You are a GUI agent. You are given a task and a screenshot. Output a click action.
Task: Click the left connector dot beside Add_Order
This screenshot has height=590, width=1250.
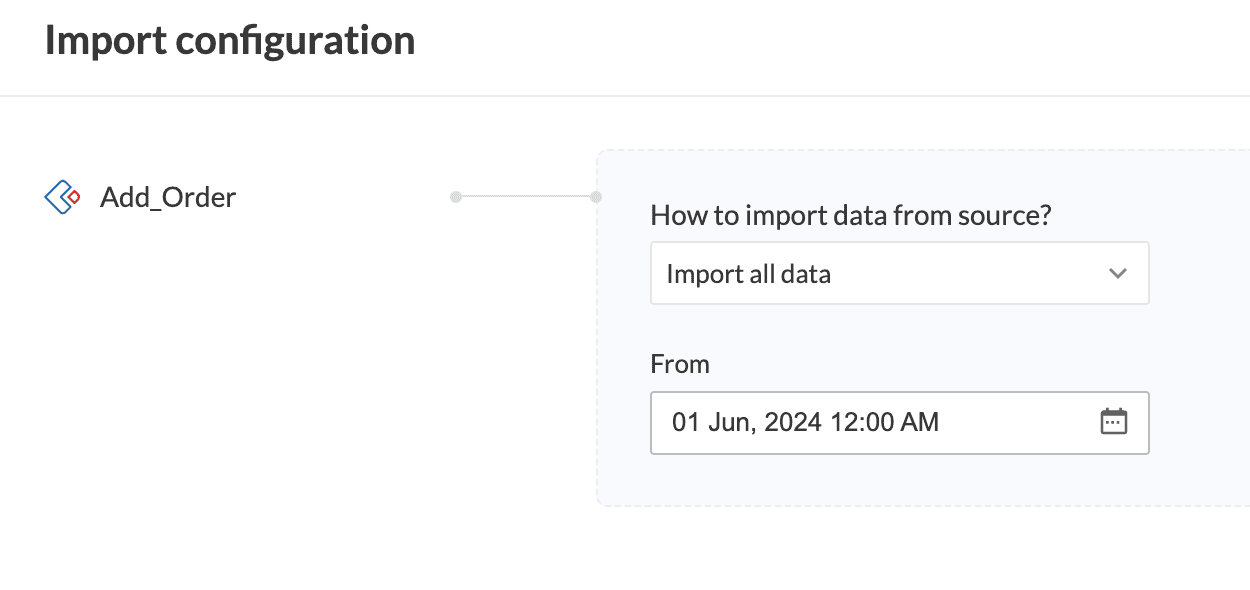point(456,197)
